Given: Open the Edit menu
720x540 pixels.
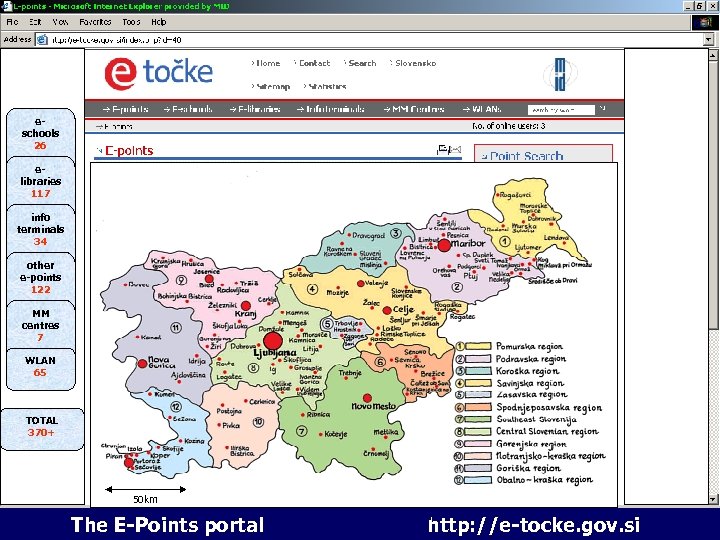Looking at the screenshot, I should [35, 22].
